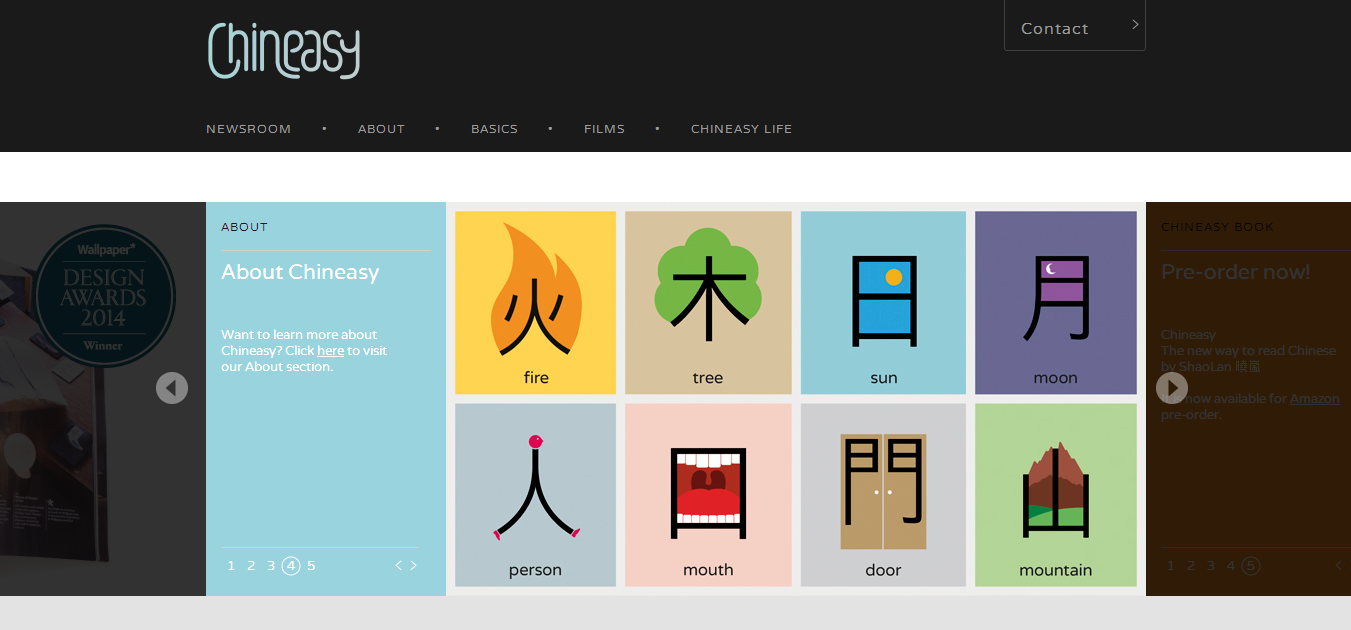Select the person character tile
This screenshot has width=1351, height=630.
point(535,495)
